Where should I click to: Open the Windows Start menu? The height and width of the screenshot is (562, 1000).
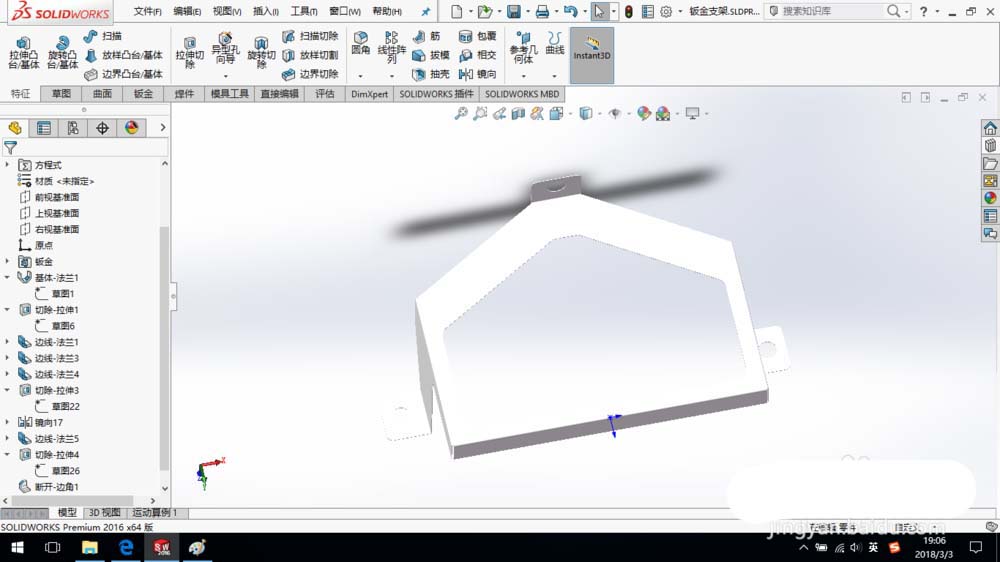pyautogui.click(x=17, y=547)
